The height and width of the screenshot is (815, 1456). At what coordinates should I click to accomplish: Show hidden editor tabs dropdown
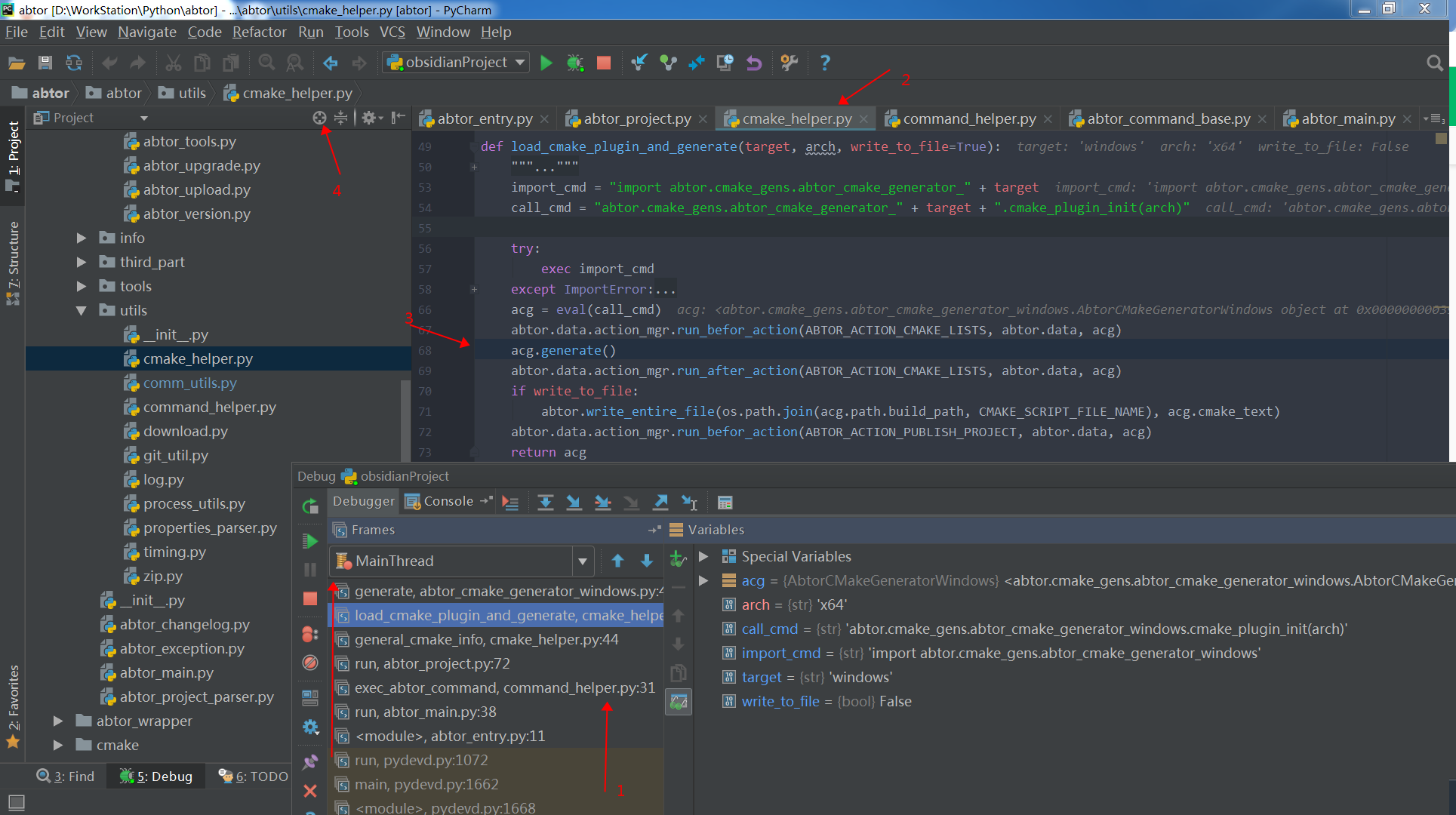[1434, 118]
